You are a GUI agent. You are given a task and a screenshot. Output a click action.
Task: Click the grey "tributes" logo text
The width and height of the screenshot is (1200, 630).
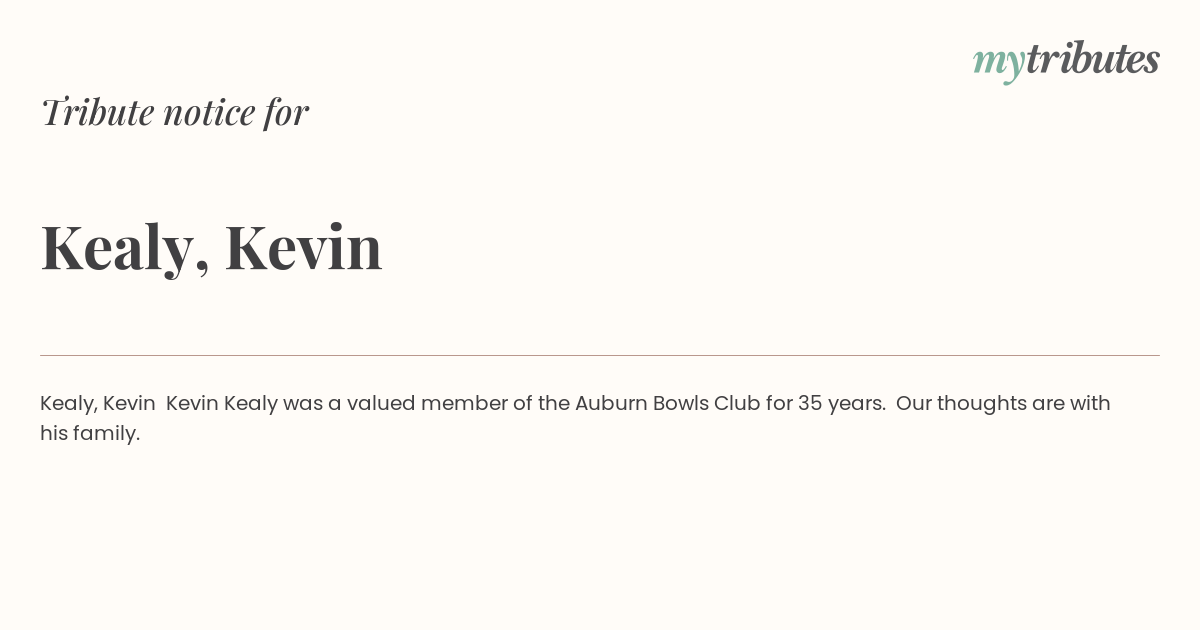[x=1092, y=58]
